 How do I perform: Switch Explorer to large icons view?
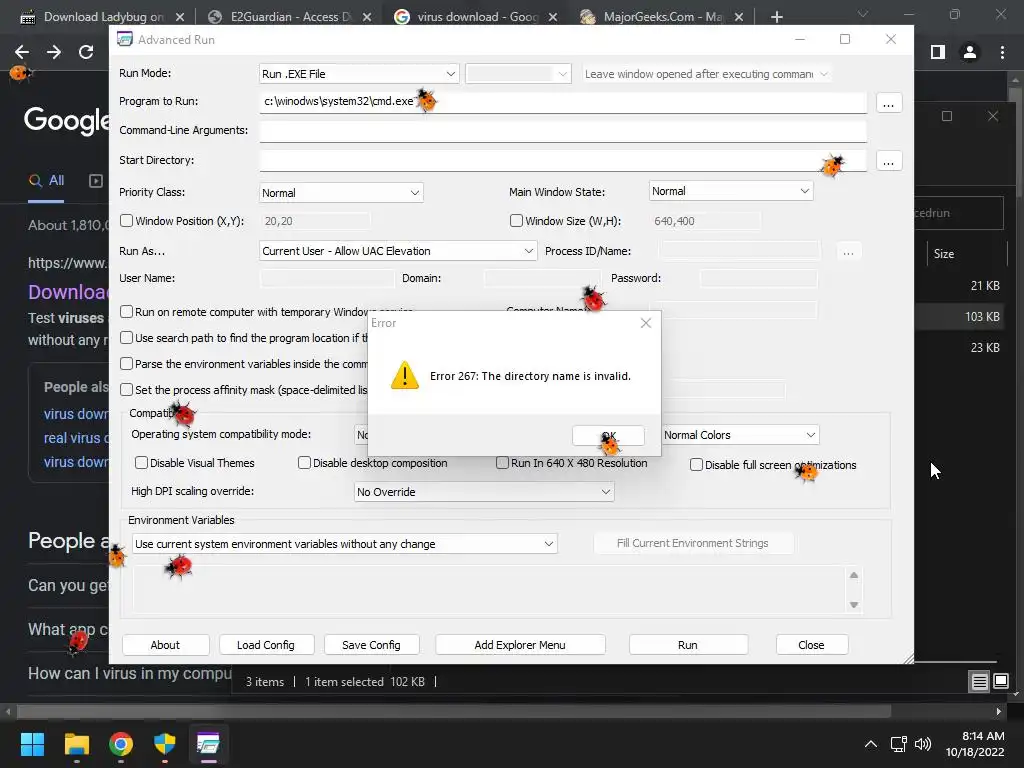(1000, 682)
